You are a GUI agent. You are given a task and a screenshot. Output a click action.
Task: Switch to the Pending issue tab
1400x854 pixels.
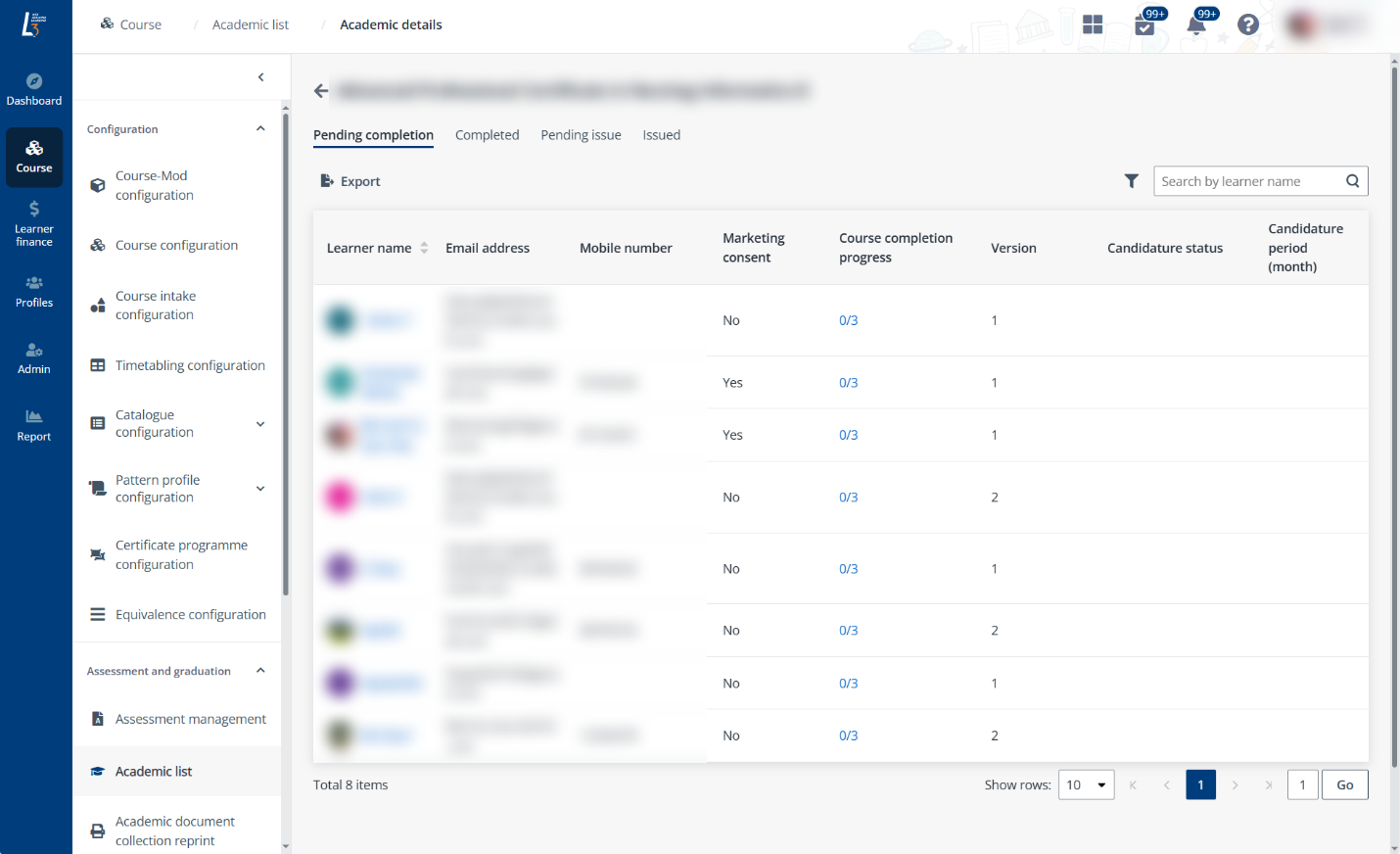[581, 135]
